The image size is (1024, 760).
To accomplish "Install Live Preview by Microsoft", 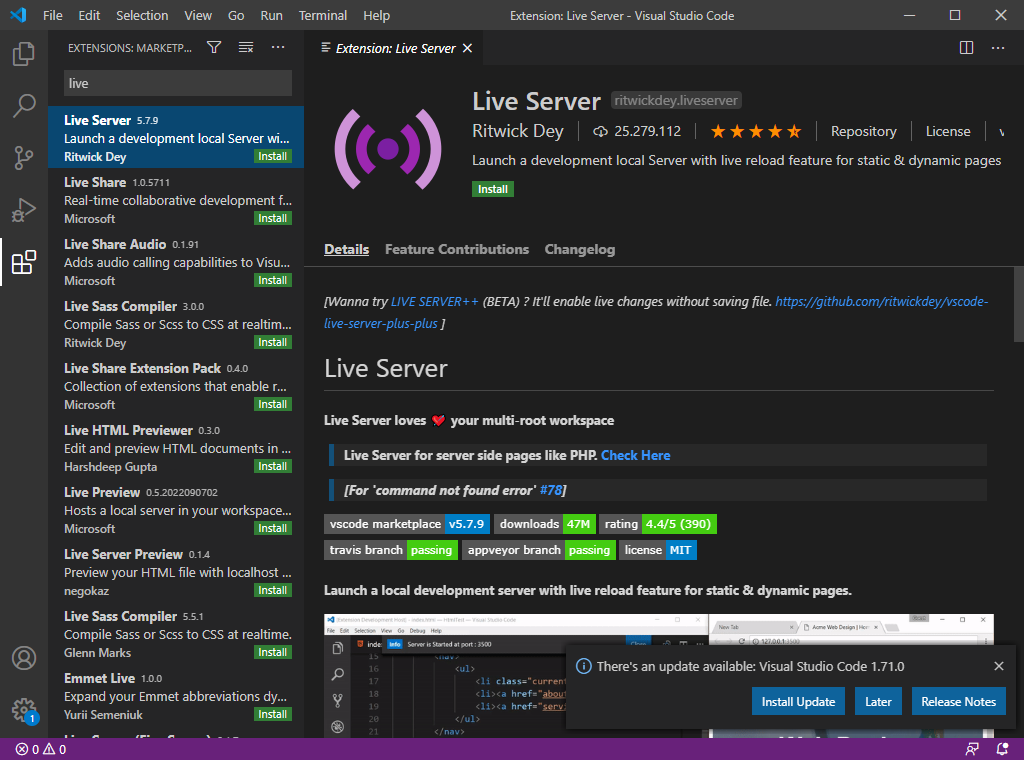I will tap(272, 529).
